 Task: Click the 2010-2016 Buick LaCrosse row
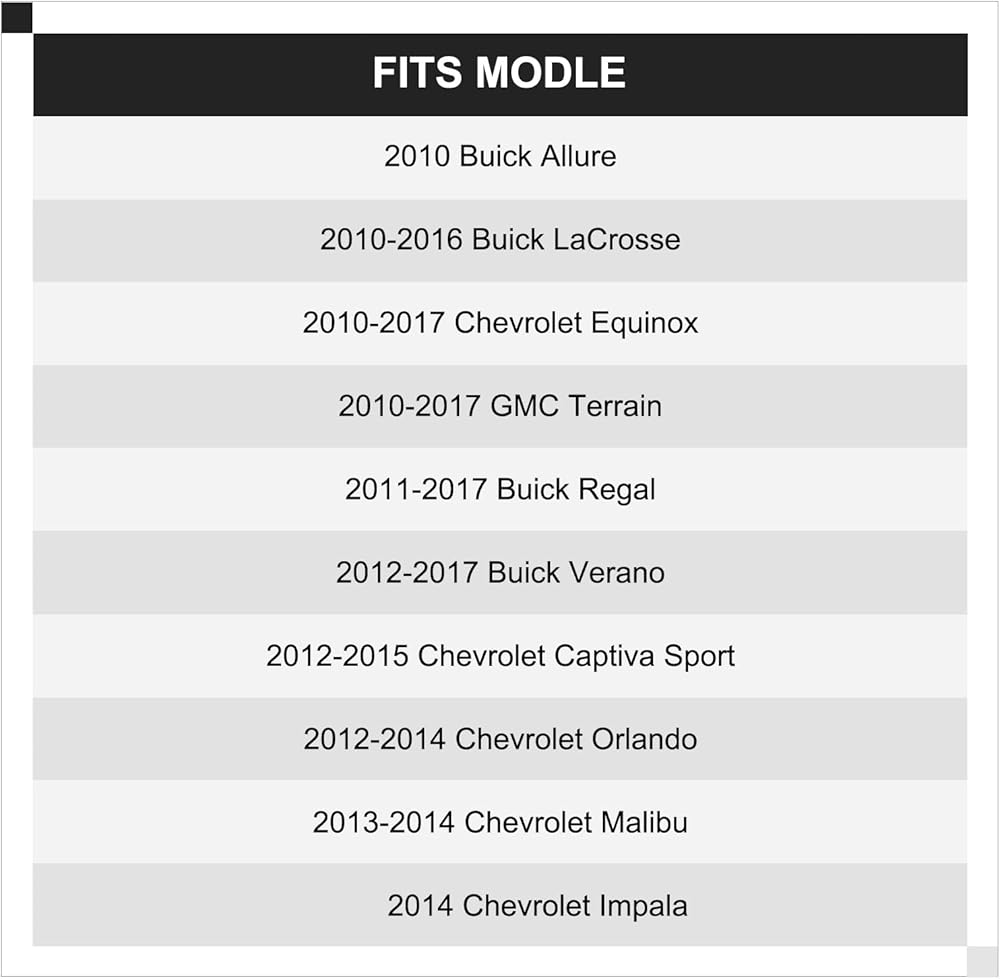coord(500,240)
